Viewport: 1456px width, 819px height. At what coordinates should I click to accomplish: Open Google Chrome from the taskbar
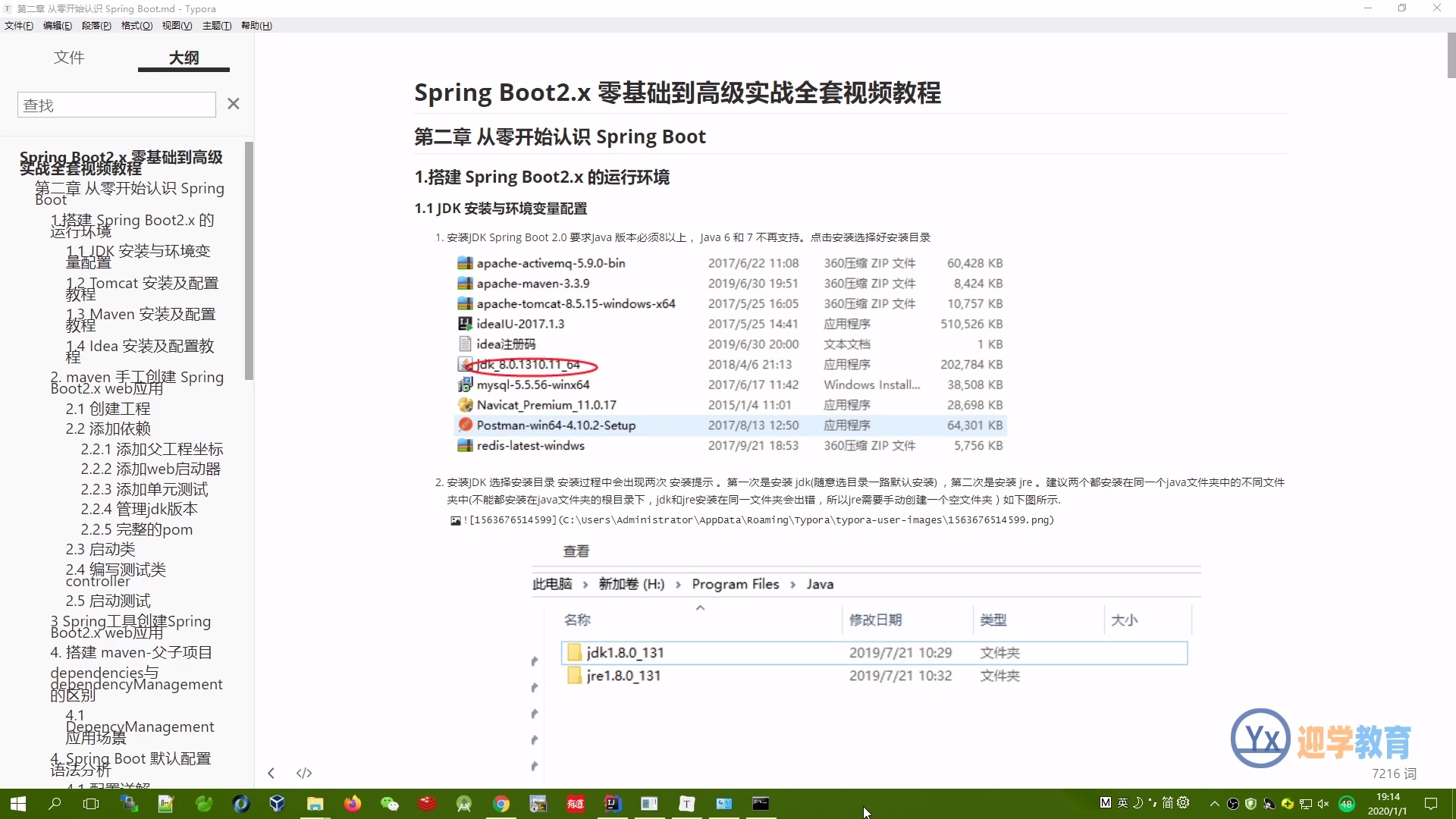(x=501, y=804)
